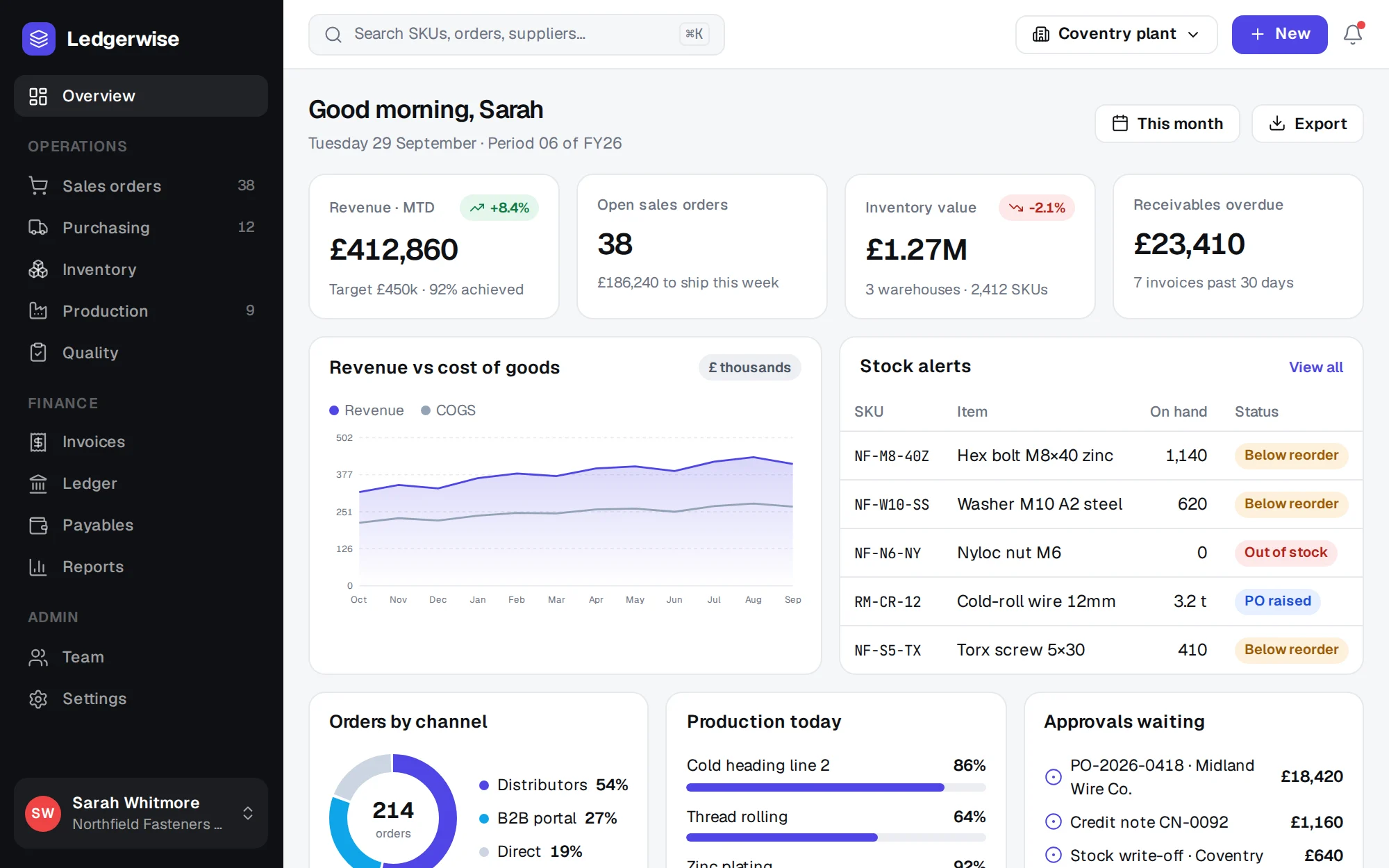Select the Stock write-off approval circle
Image resolution: width=1389 pixels, height=868 pixels.
tap(1054, 855)
